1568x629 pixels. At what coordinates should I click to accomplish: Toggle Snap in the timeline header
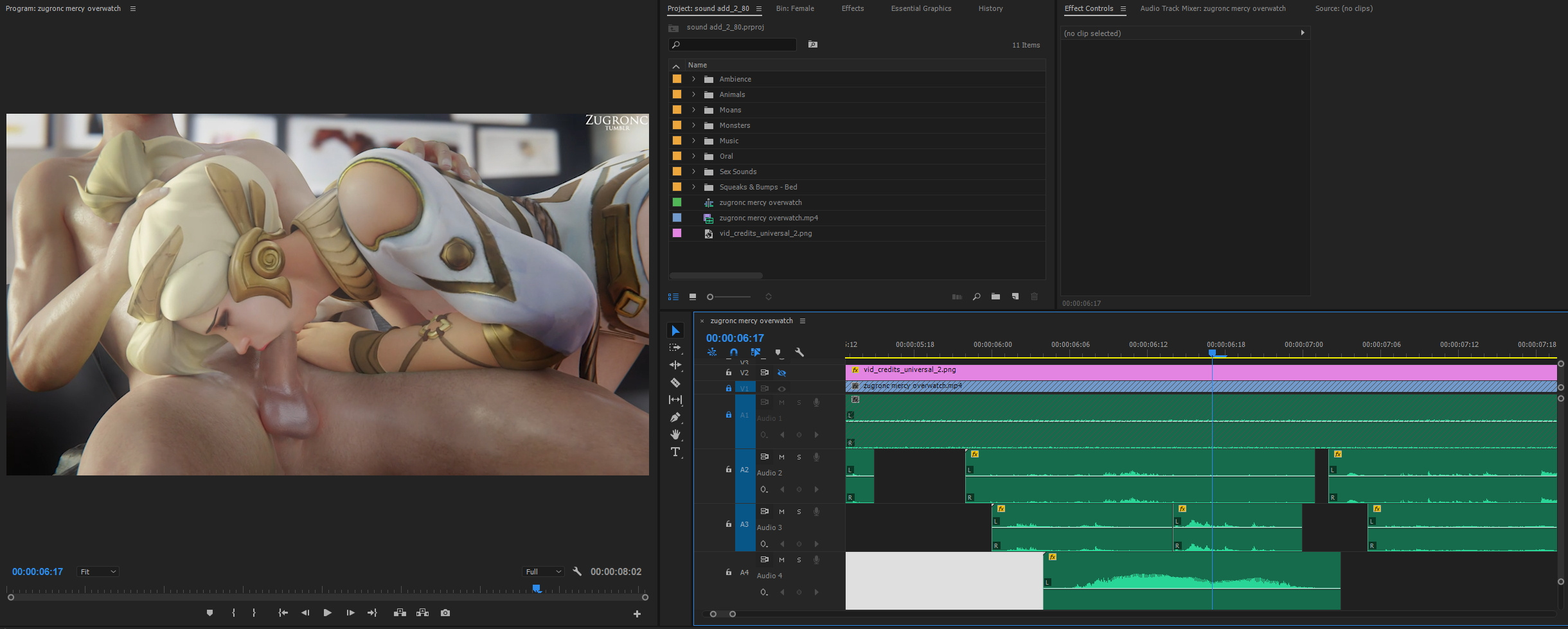734,352
